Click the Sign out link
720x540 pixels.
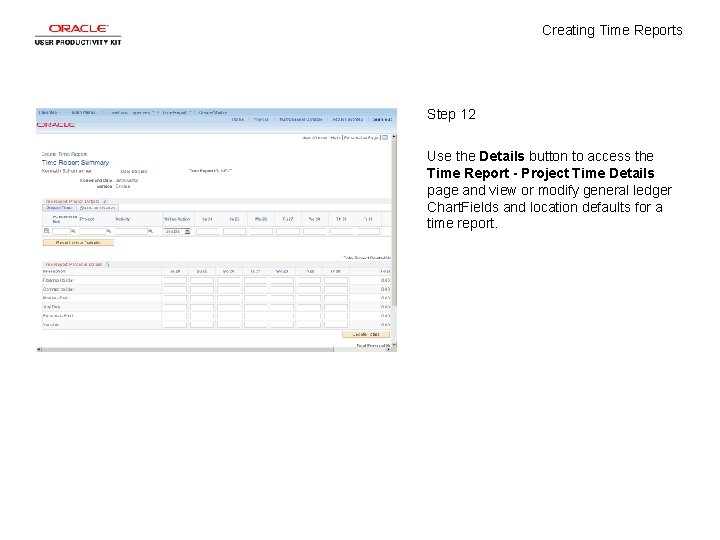point(382,119)
